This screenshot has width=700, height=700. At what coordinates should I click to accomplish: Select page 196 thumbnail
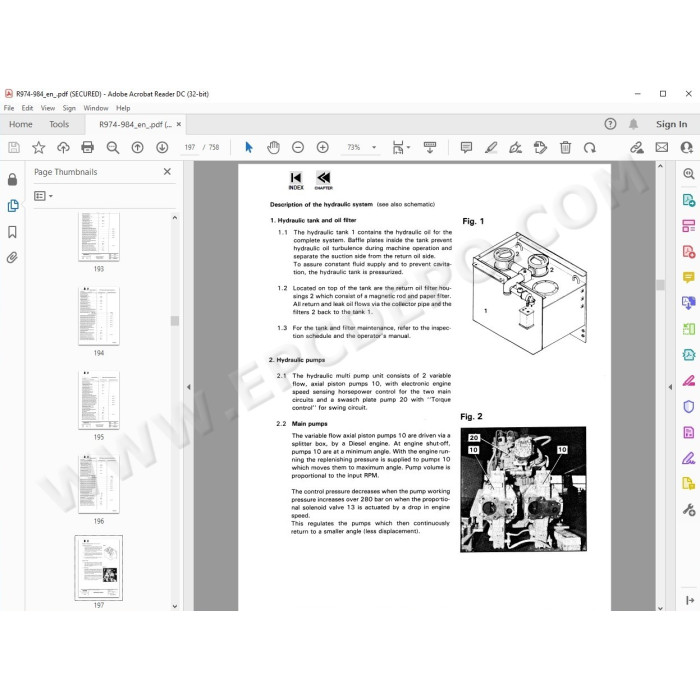pyautogui.click(x=99, y=484)
